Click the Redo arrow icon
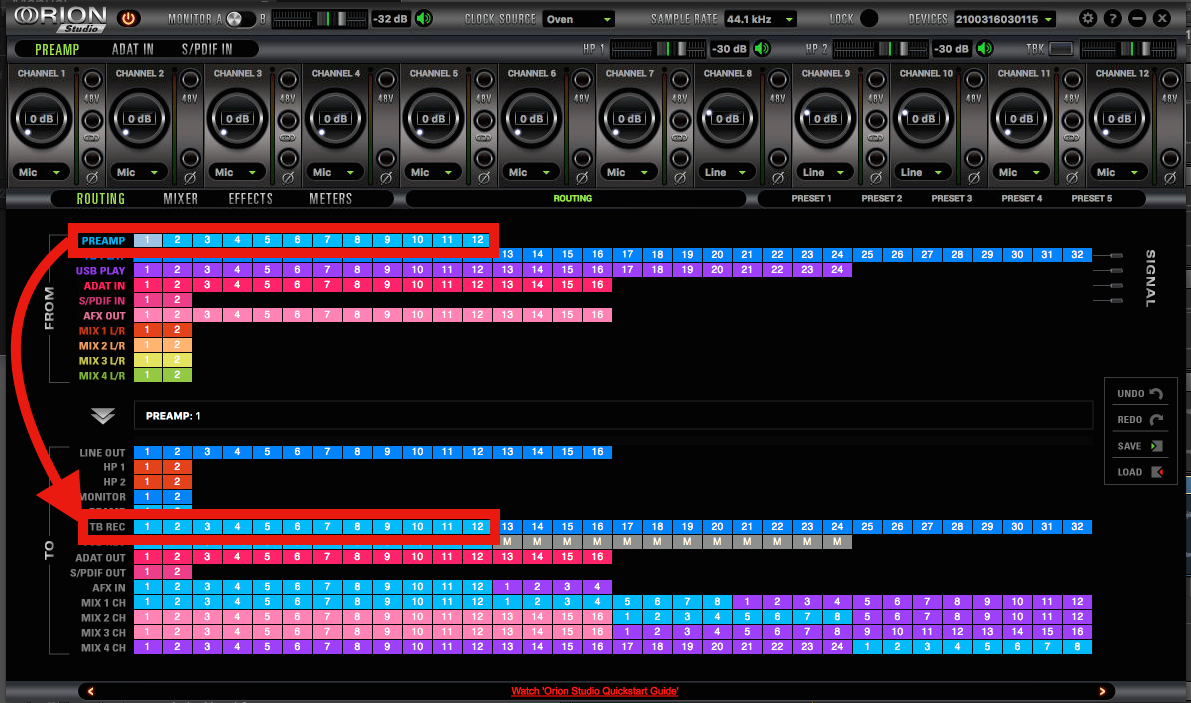Screen dimensions: 1191x703 pyautogui.click(x=1156, y=420)
